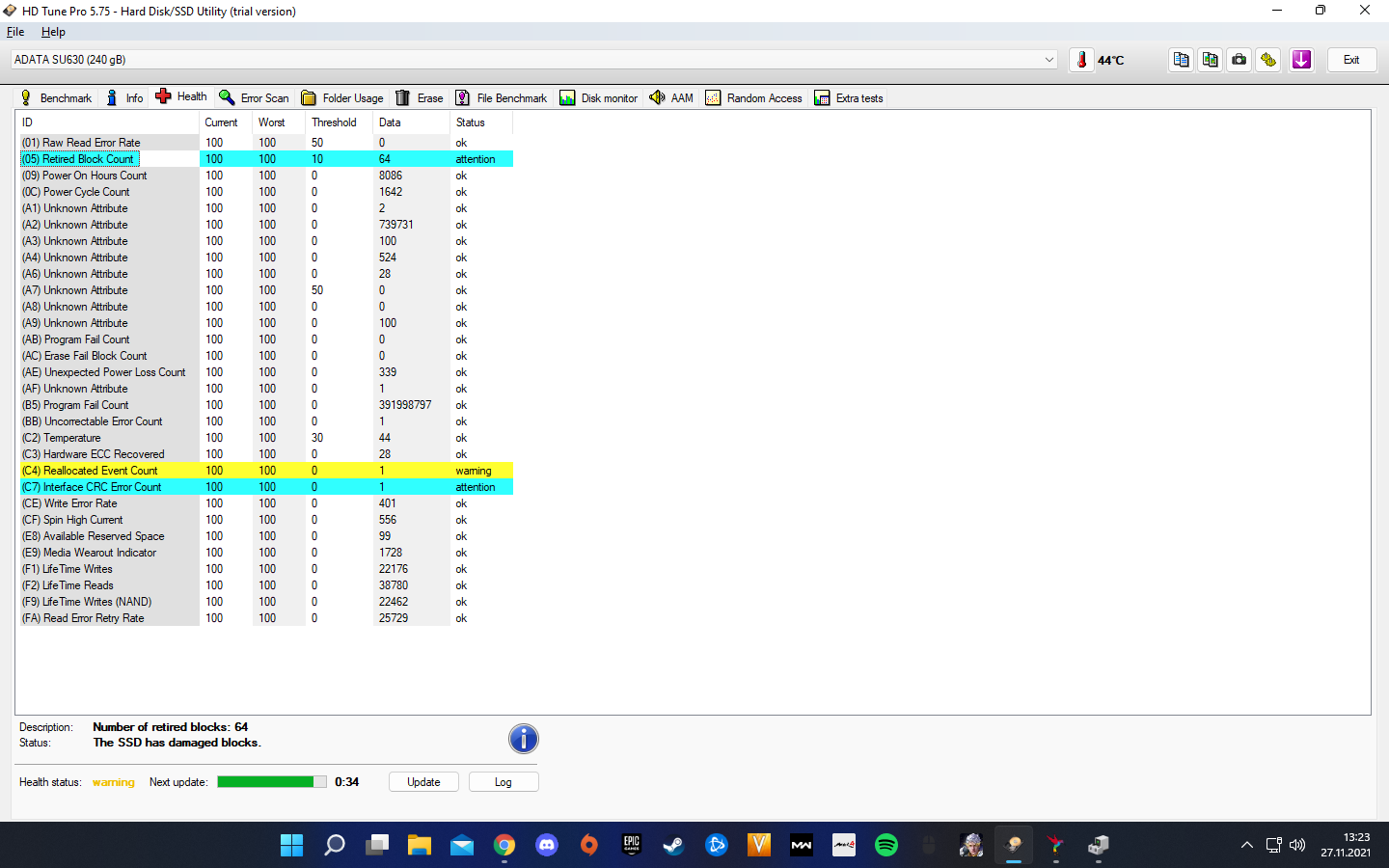Switch to the Extra tests tab
This screenshot has height=868, width=1389.
[849, 97]
